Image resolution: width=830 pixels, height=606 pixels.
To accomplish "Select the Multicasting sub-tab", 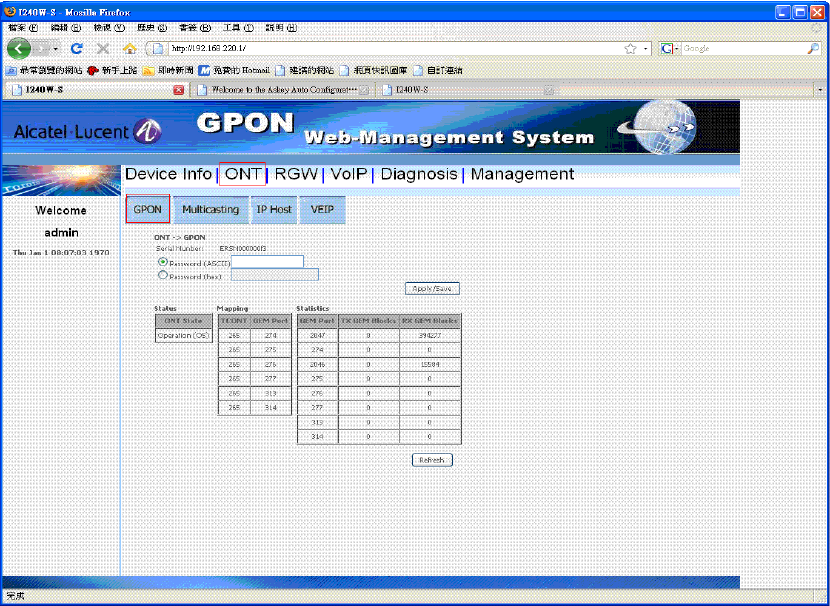I will (211, 210).
